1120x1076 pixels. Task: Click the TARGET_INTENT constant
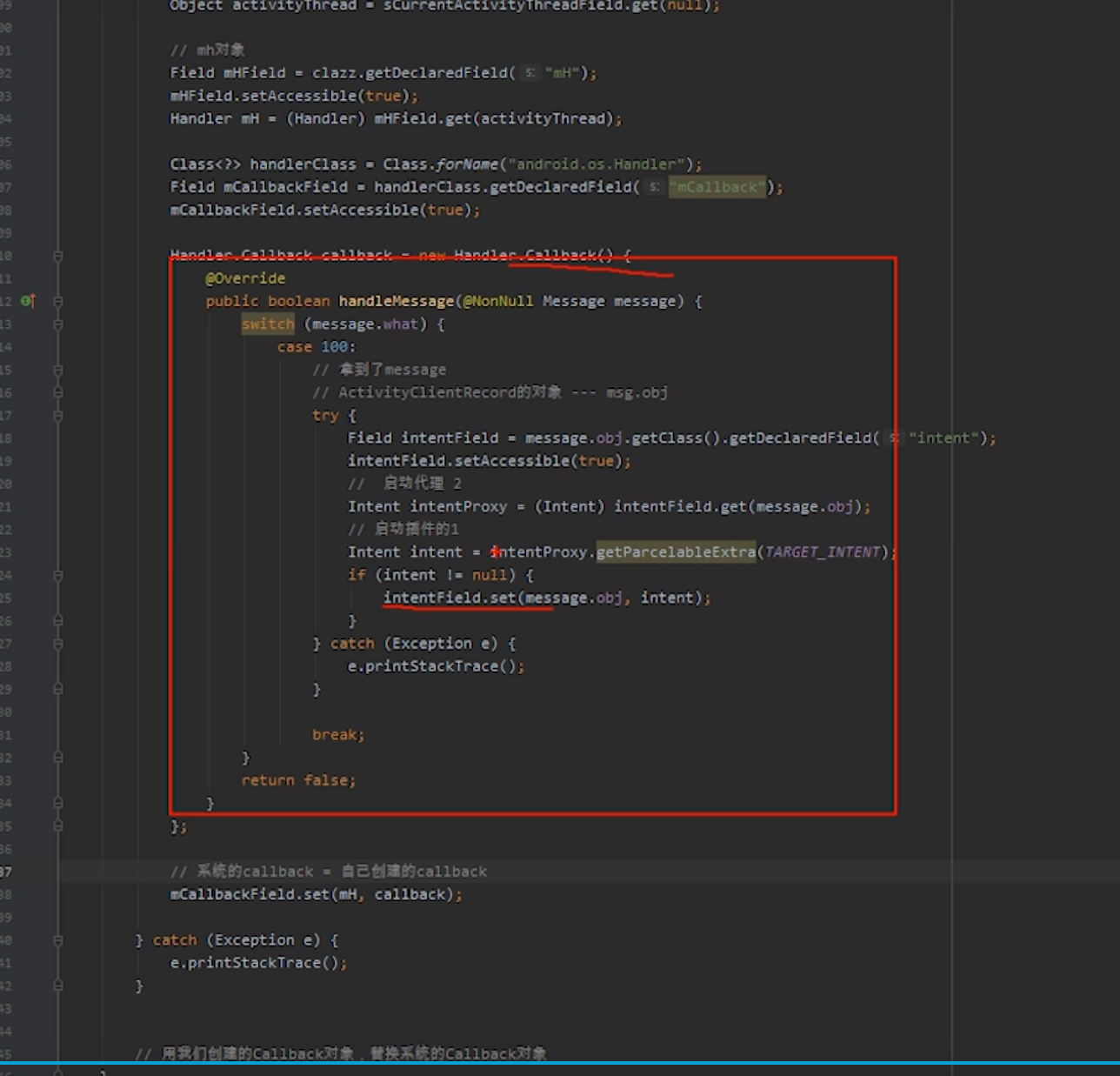(823, 552)
